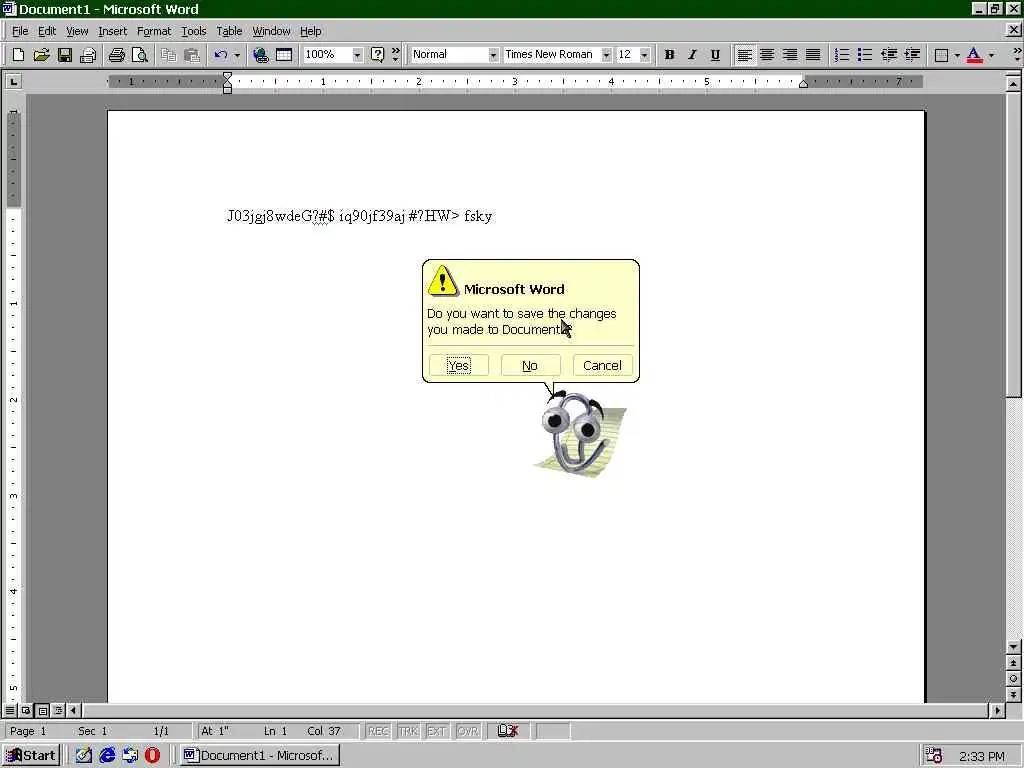Screen dimensions: 1024x768
Task: Open the File menu
Action: coord(20,31)
